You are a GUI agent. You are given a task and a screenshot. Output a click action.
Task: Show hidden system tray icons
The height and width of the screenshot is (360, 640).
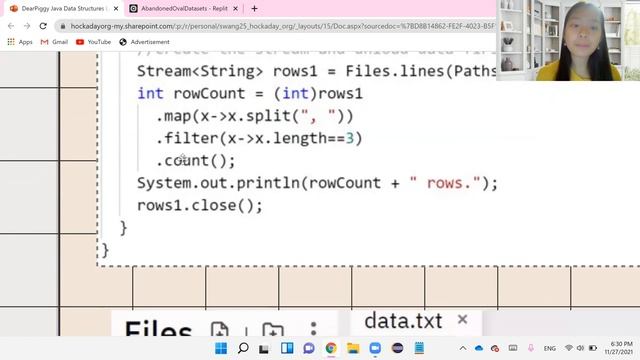pos(462,348)
